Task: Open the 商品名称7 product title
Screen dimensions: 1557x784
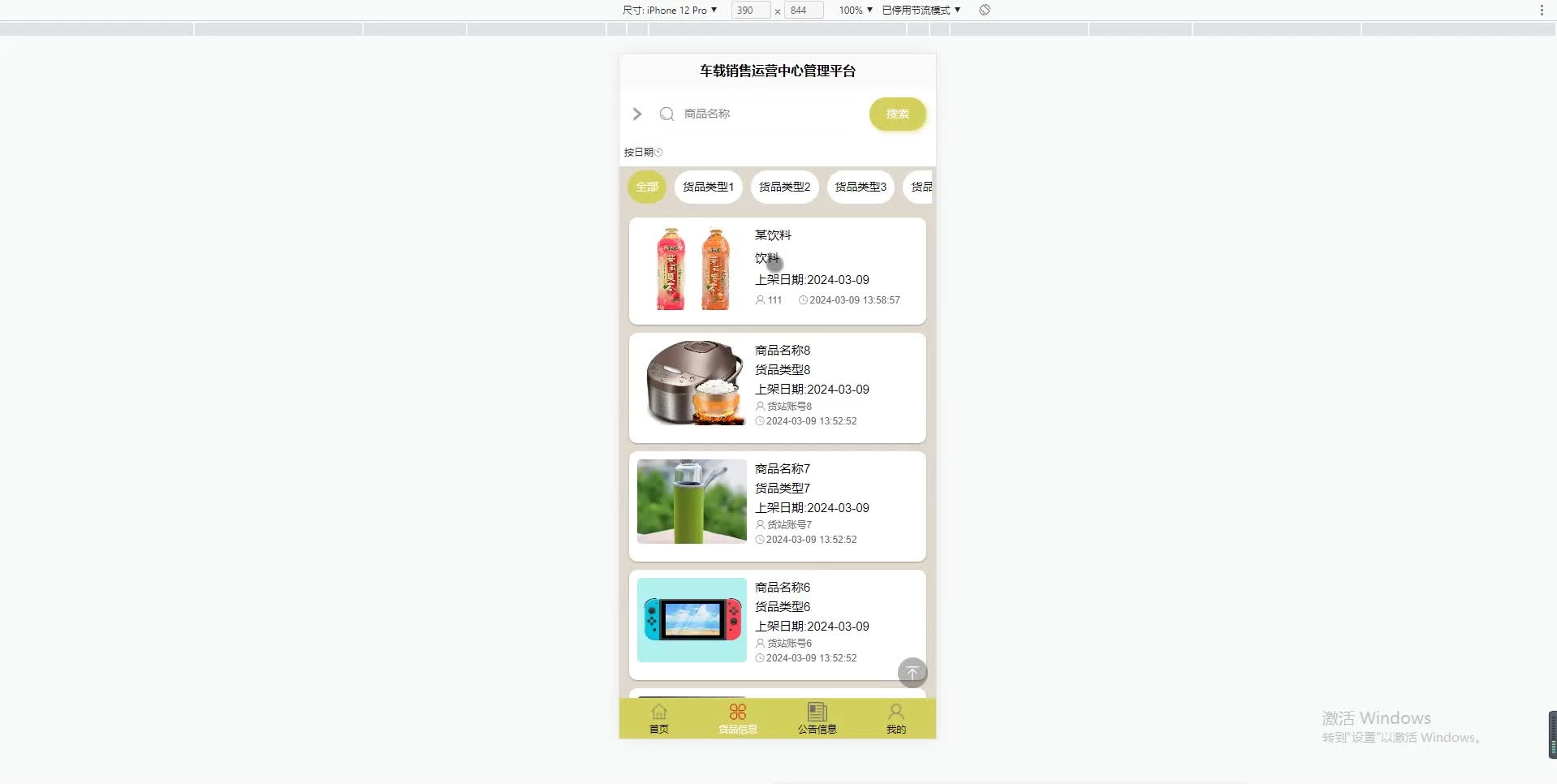Action: 783,469
